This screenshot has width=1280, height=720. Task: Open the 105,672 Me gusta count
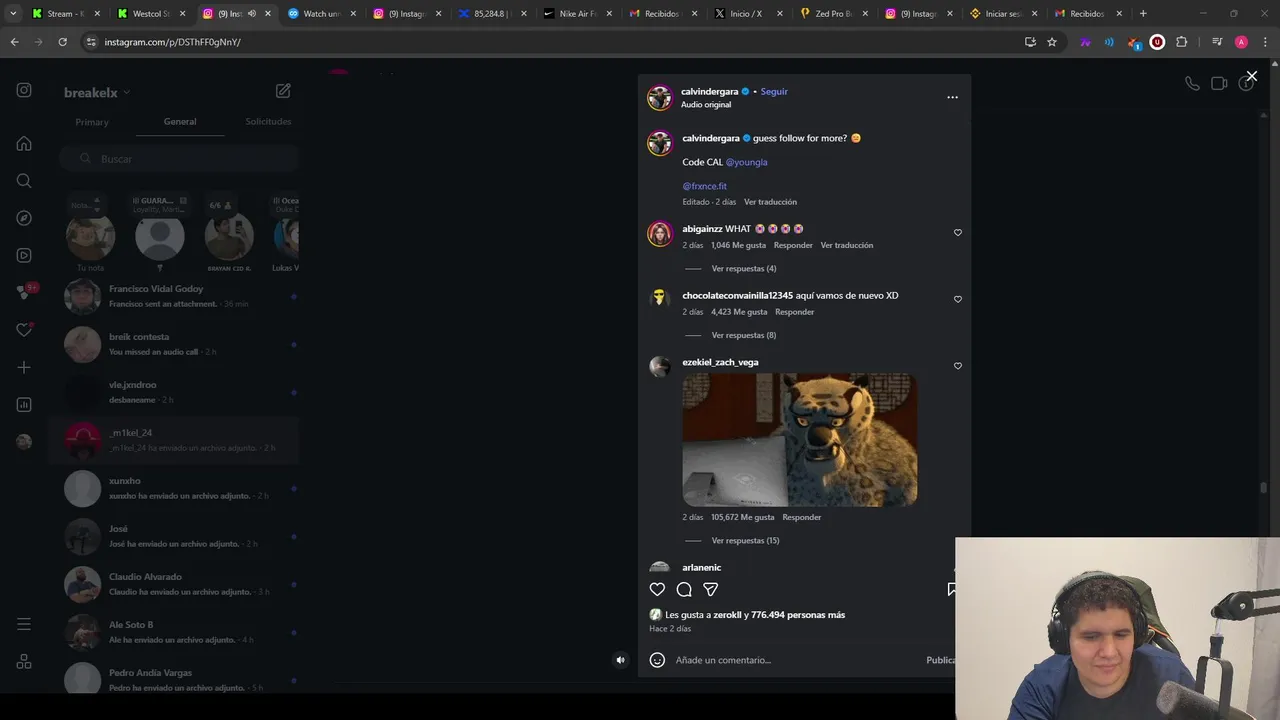[742, 518]
